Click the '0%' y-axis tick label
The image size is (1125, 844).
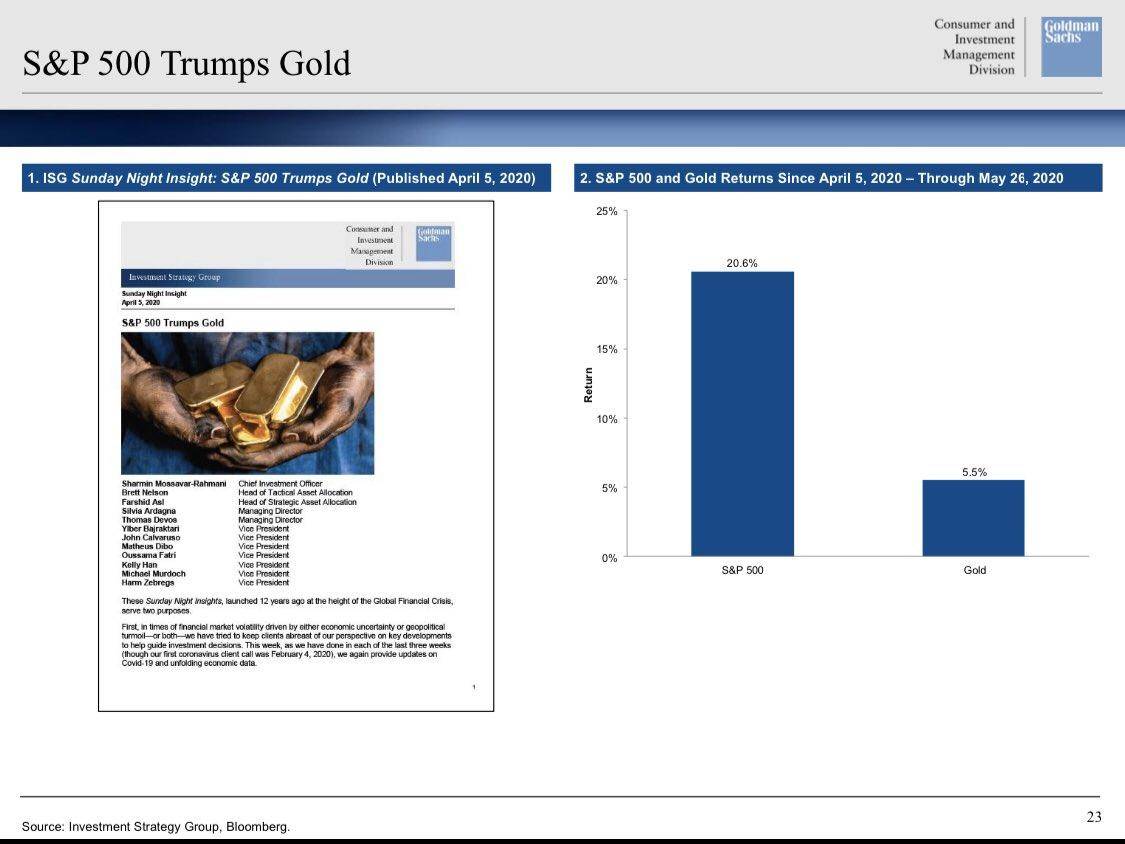click(609, 558)
